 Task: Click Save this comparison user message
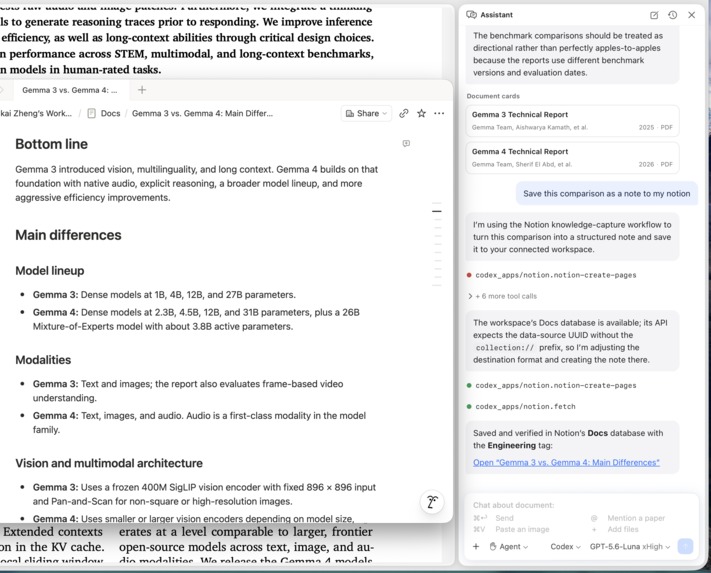(607, 194)
